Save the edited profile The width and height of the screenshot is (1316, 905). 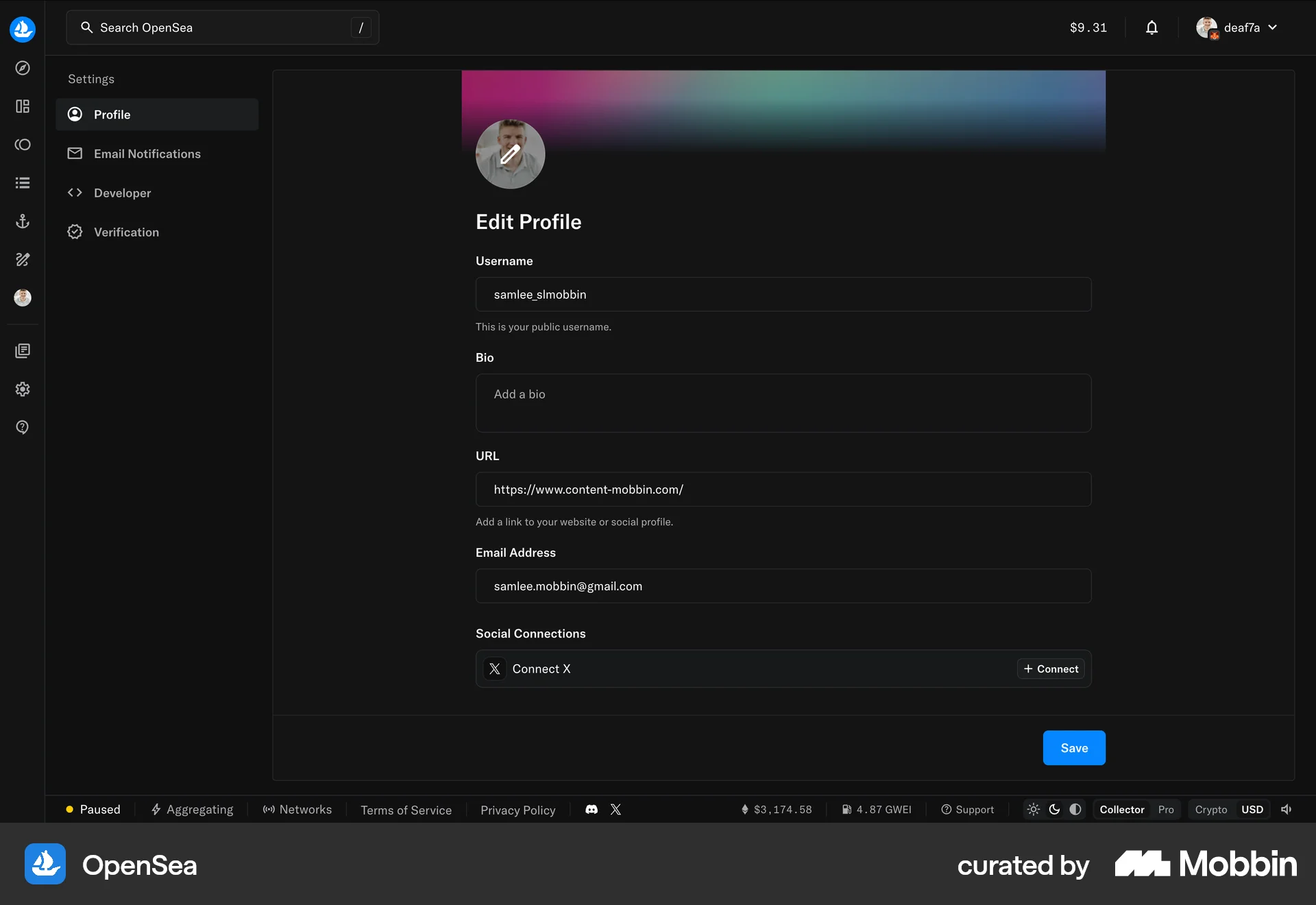[x=1073, y=748]
